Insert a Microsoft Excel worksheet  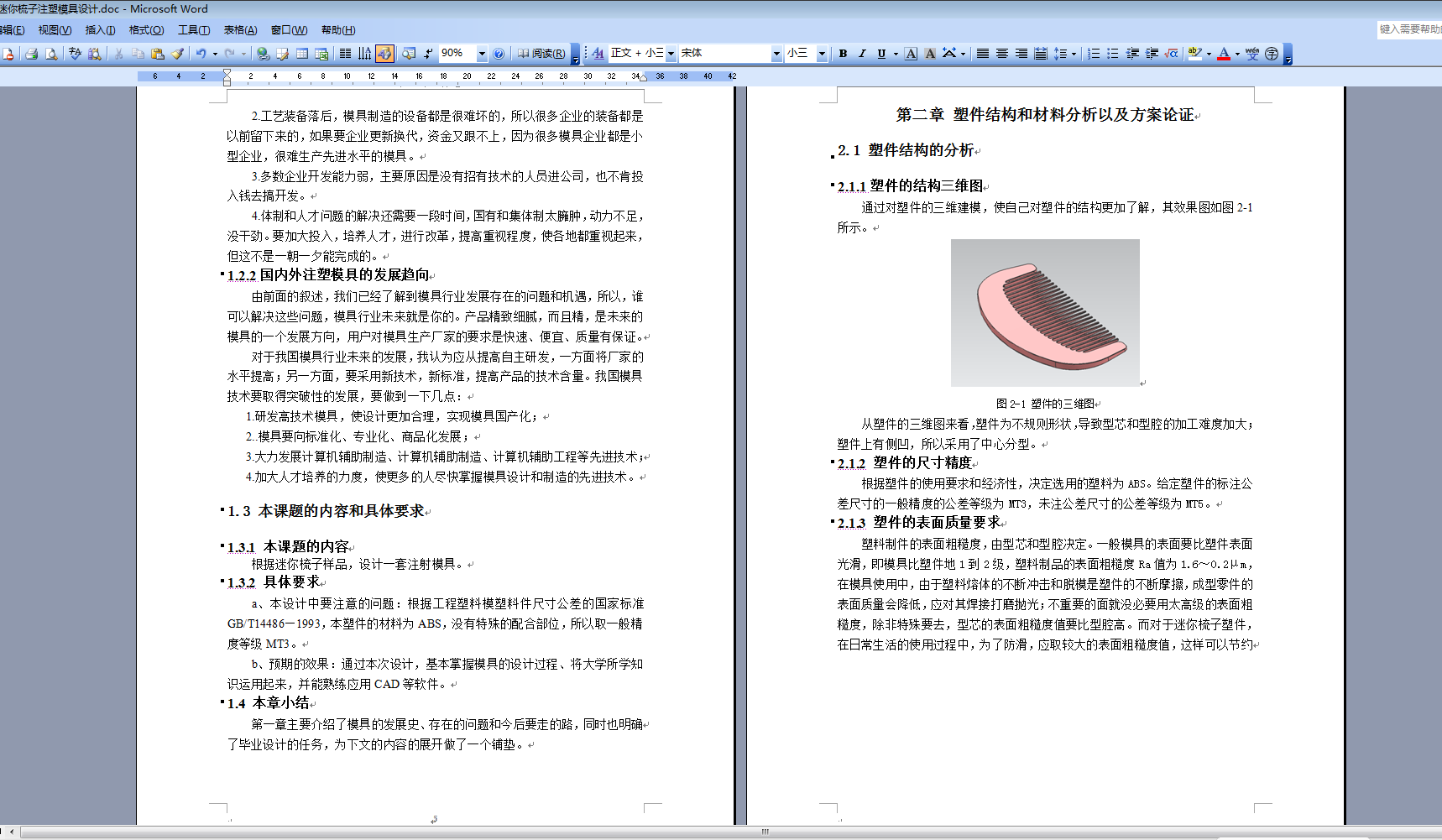[x=321, y=54]
